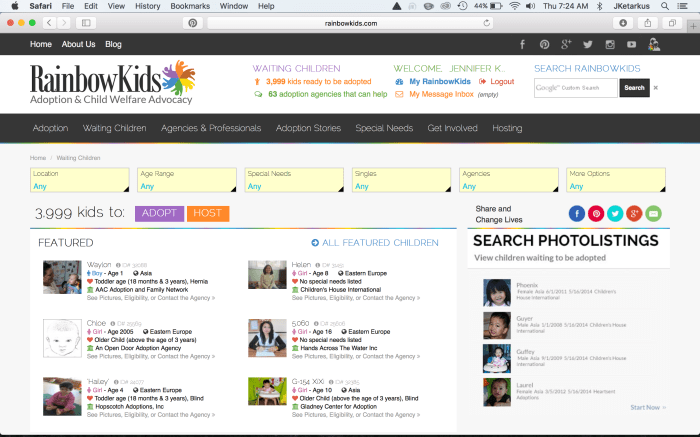Open Laurel photo in photolistings
700x437 pixels.
coord(497,392)
